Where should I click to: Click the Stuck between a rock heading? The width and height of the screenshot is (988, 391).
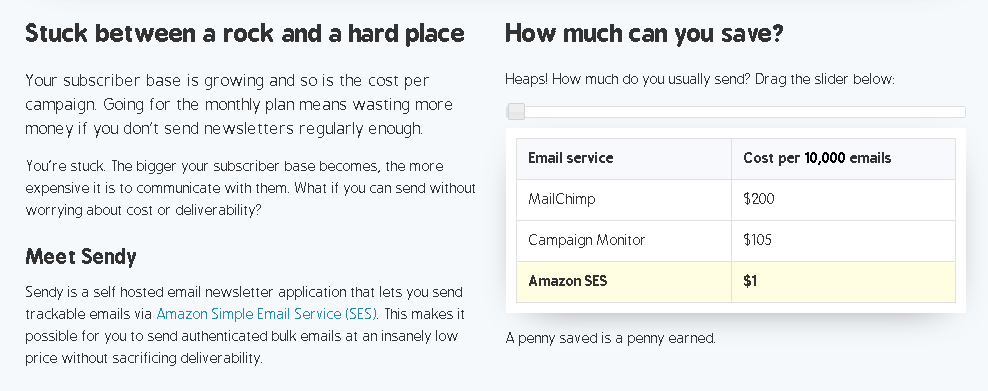[x=244, y=33]
